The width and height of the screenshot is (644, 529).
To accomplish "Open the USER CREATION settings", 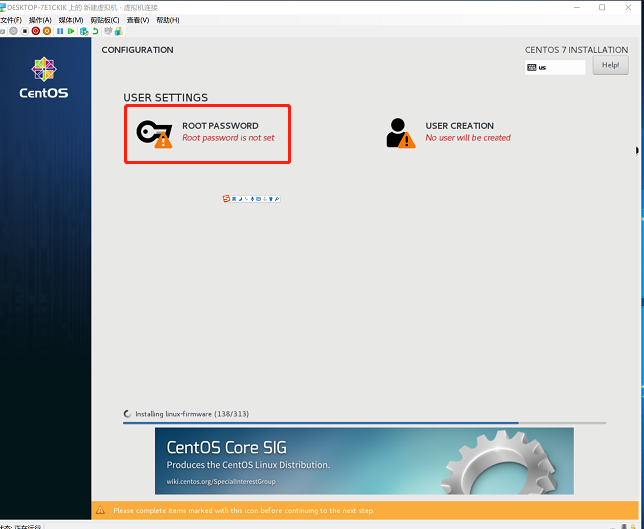I will [448, 132].
